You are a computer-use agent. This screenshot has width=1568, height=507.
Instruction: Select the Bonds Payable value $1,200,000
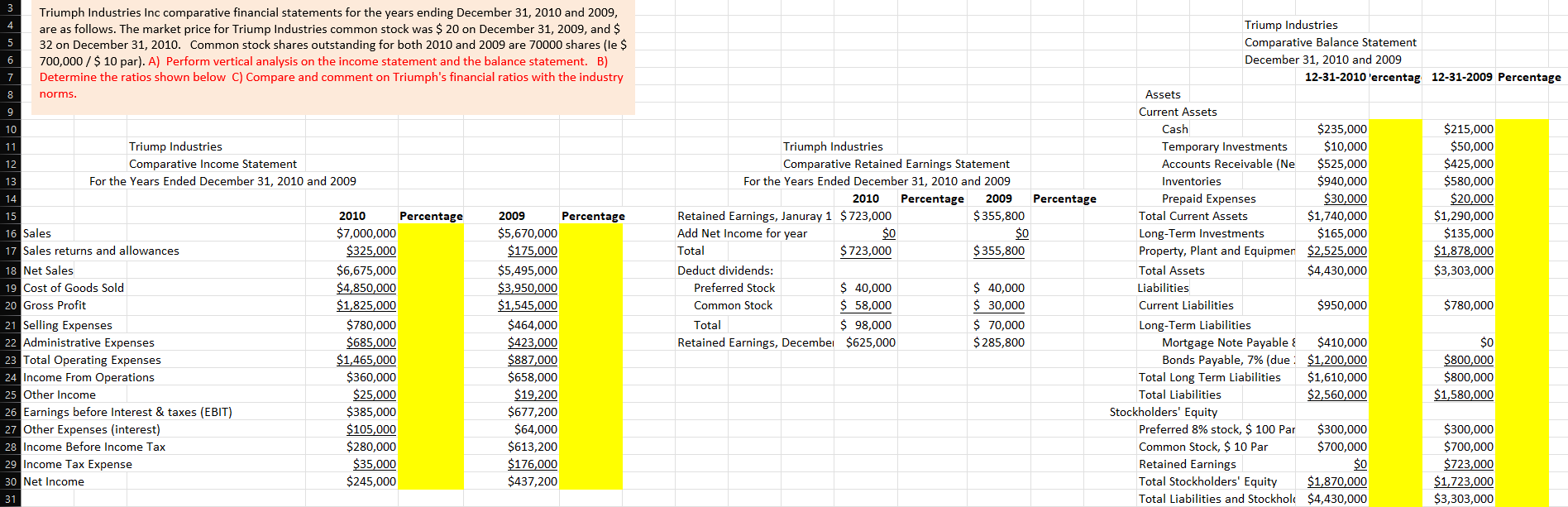tap(1336, 360)
